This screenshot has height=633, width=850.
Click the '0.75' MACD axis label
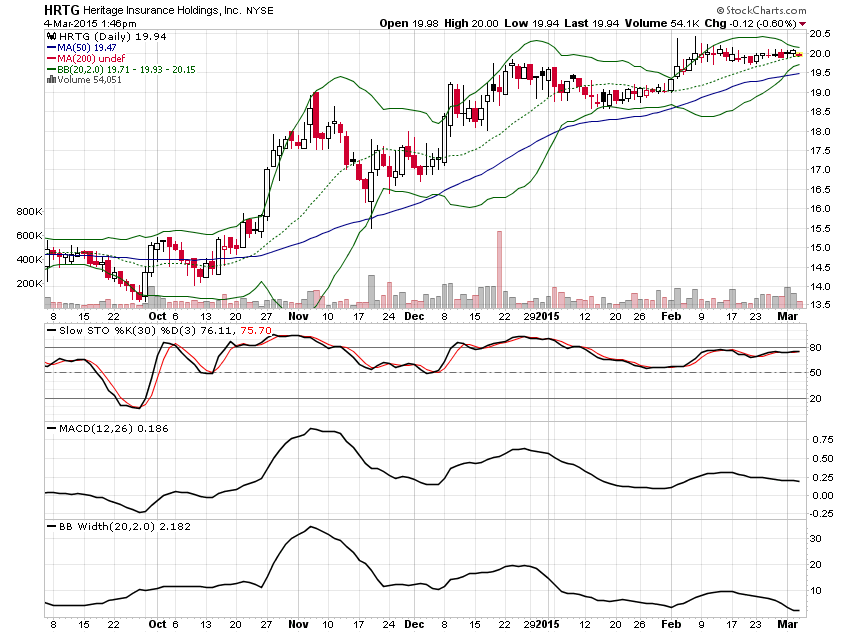(823, 440)
